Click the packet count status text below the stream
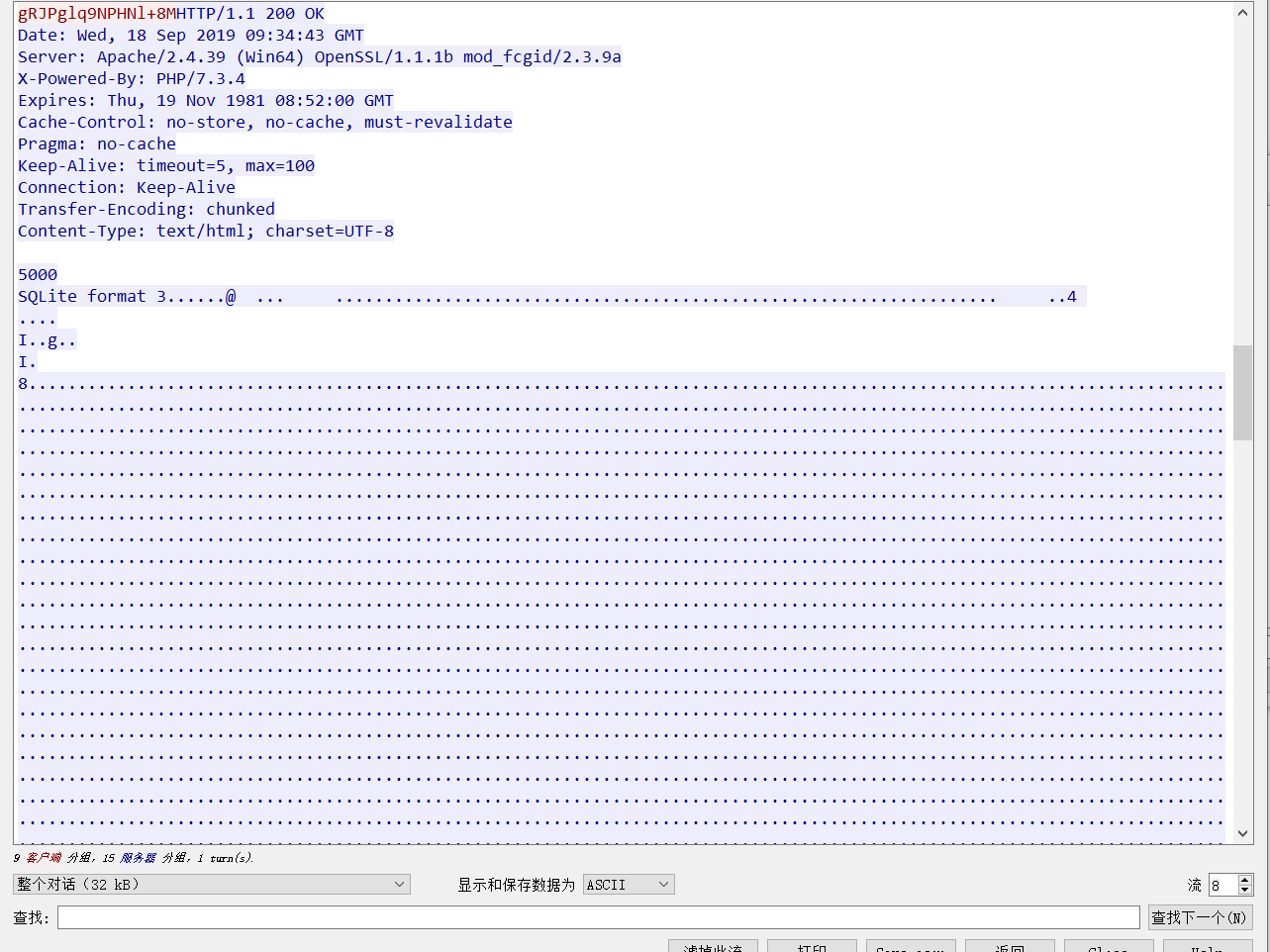1270x952 pixels. [134, 858]
